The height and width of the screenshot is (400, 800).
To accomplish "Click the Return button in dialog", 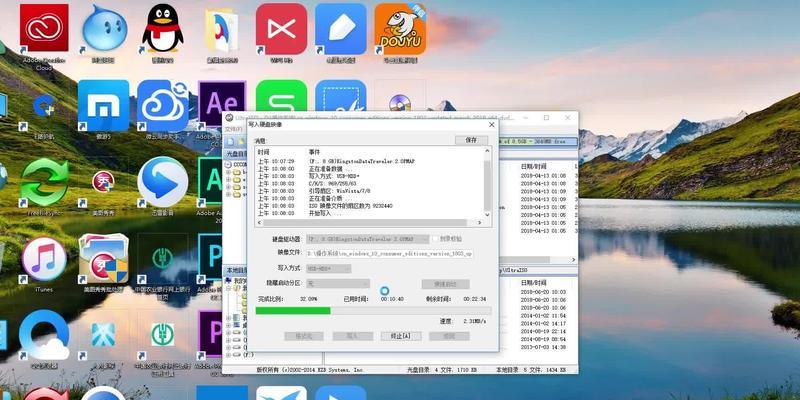I will [x=449, y=336].
